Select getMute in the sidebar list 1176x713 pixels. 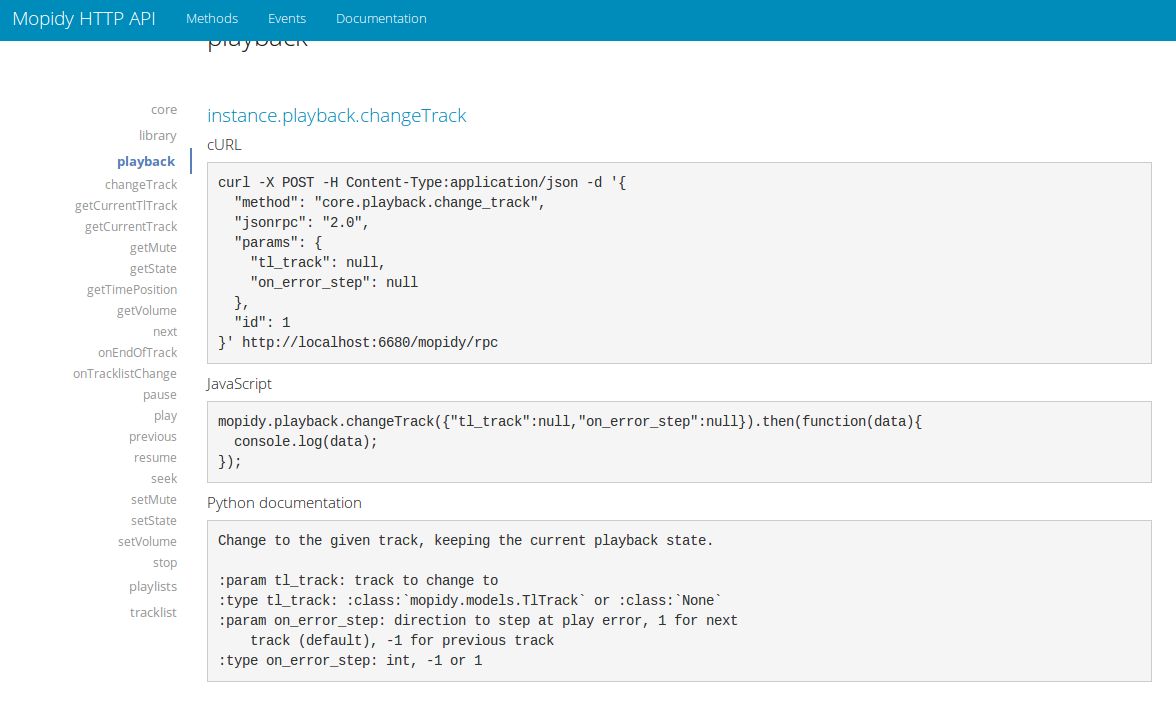153,248
